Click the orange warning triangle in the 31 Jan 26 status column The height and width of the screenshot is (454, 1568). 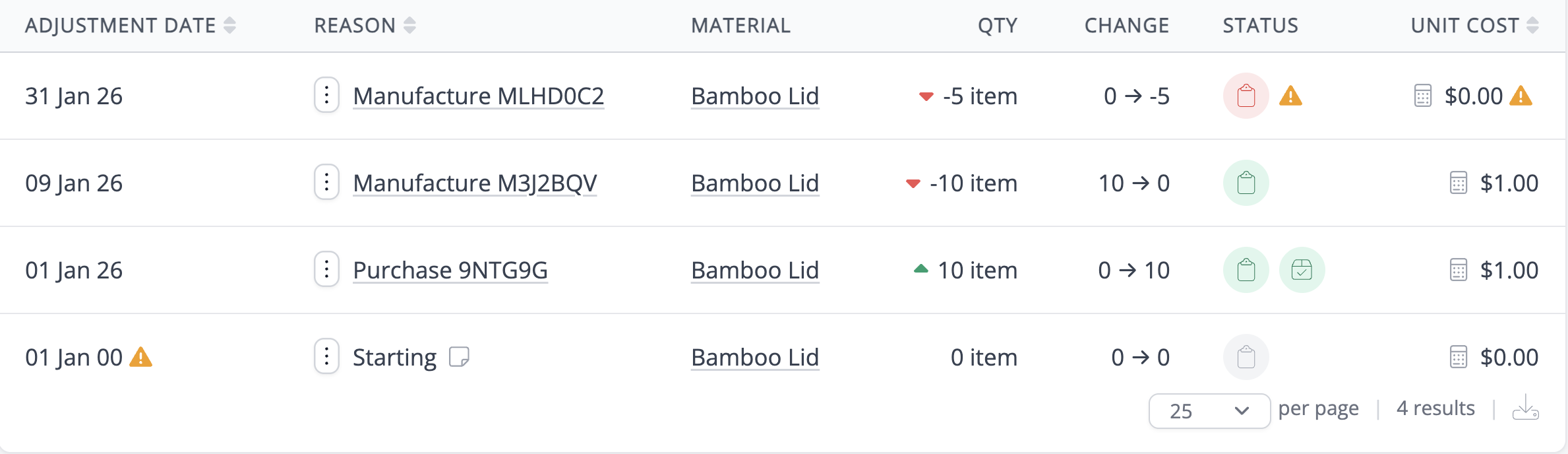pos(1290,96)
